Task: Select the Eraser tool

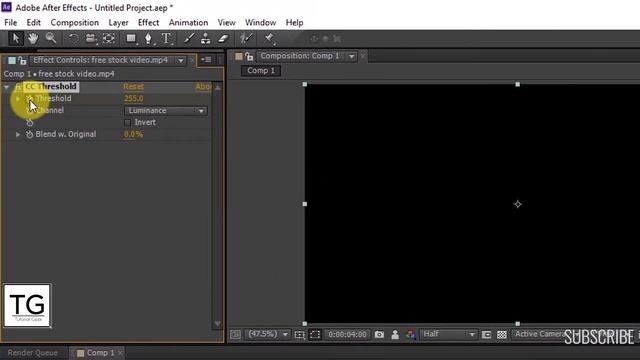Action: (224, 39)
